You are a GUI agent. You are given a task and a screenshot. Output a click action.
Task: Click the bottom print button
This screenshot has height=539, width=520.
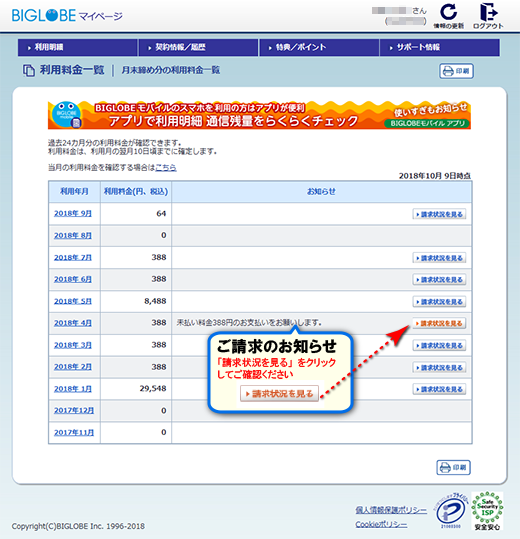click(x=453, y=467)
